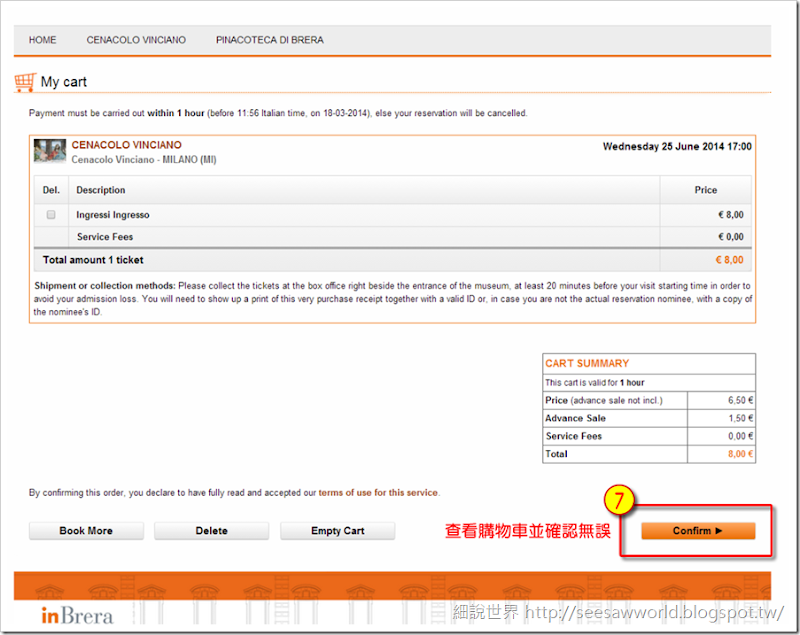Click the Total label in the cart summary
800x635 pixels.
click(556, 454)
